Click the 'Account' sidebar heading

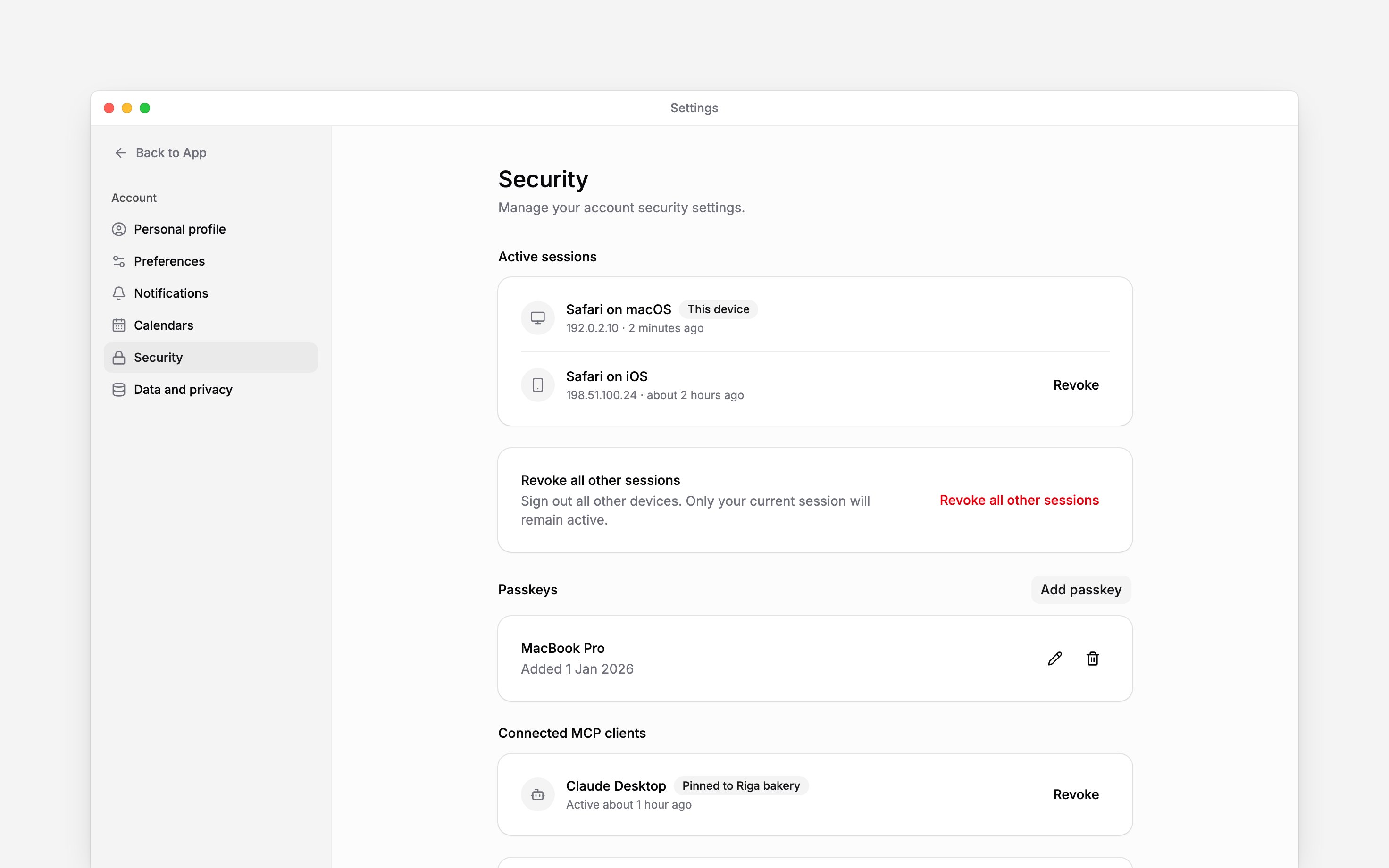(x=134, y=198)
